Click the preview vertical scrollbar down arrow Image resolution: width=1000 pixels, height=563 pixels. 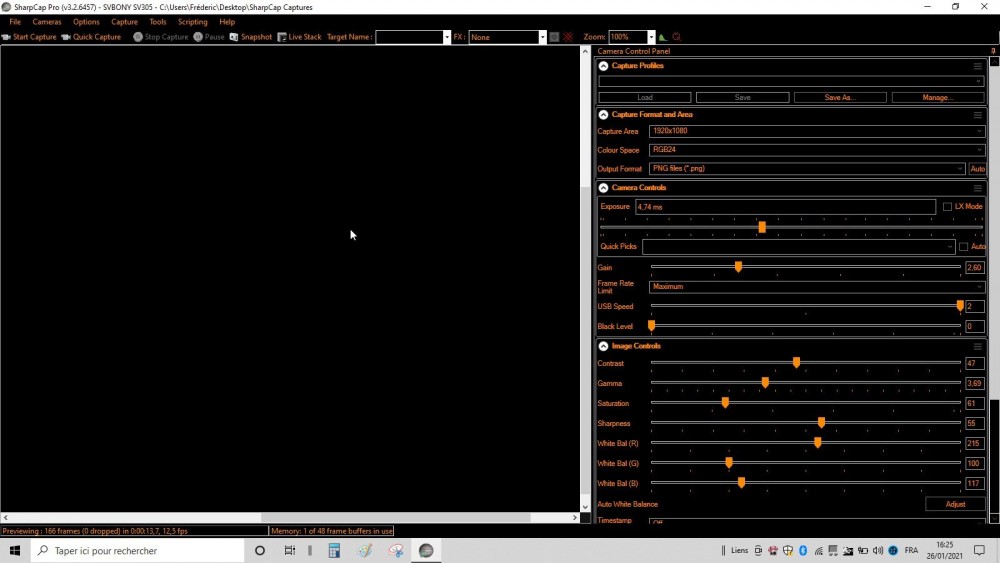click(x=585, y=508)
